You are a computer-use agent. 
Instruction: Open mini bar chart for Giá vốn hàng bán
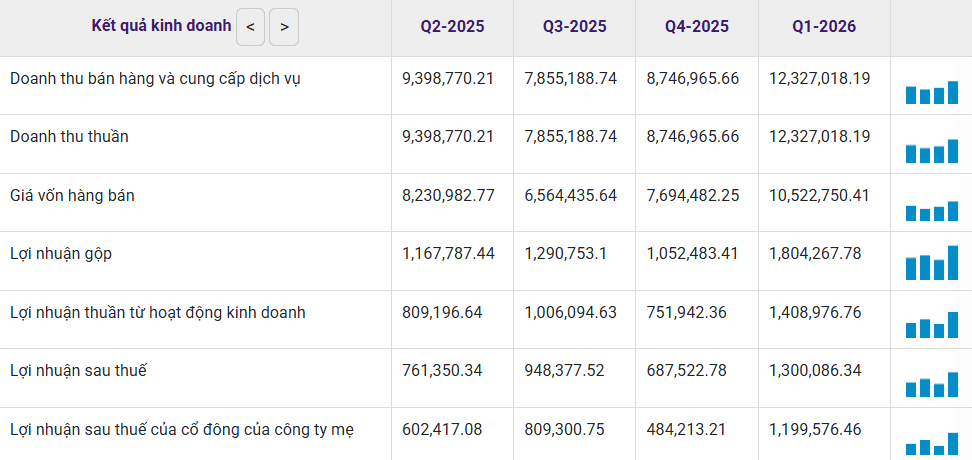[932, 211]
